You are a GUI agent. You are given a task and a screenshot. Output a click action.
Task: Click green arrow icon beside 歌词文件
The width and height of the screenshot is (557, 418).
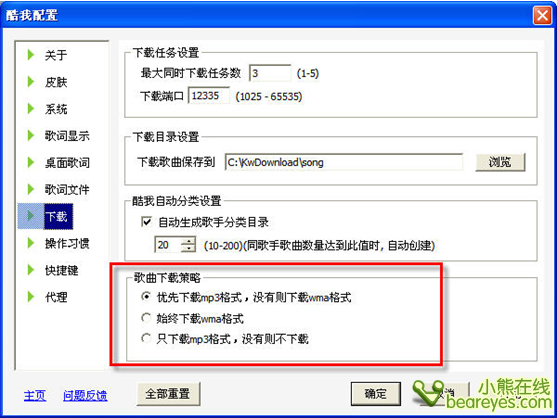pyautogui.click(x=31, y=189)
